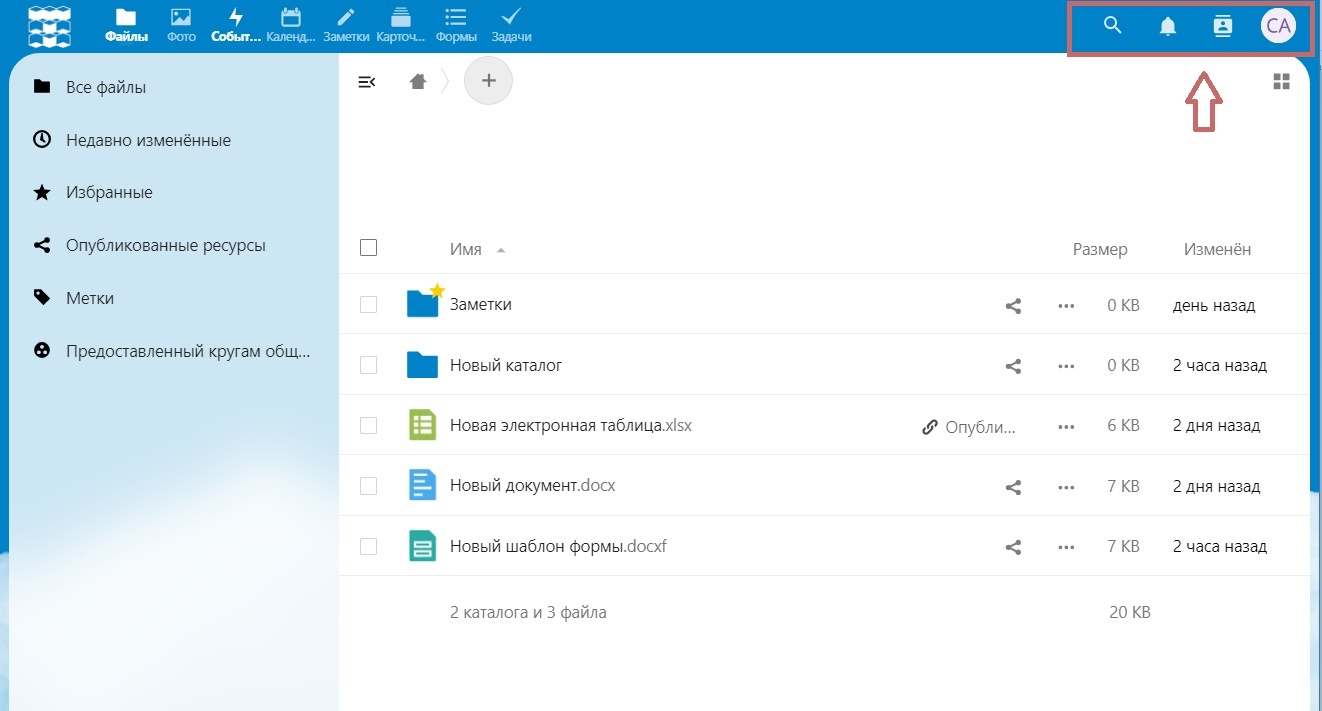Show notifications via the bell icon
This screenshot has height=711, width=1322.
point(1167,27)
